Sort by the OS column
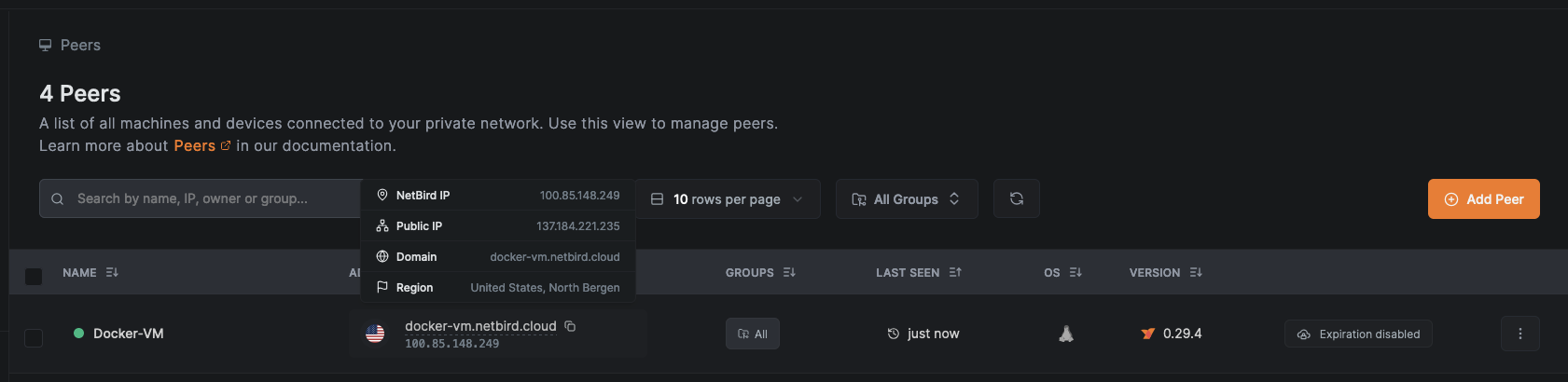This screenshot has height=382, width=1568. [x=1062, y=272]
